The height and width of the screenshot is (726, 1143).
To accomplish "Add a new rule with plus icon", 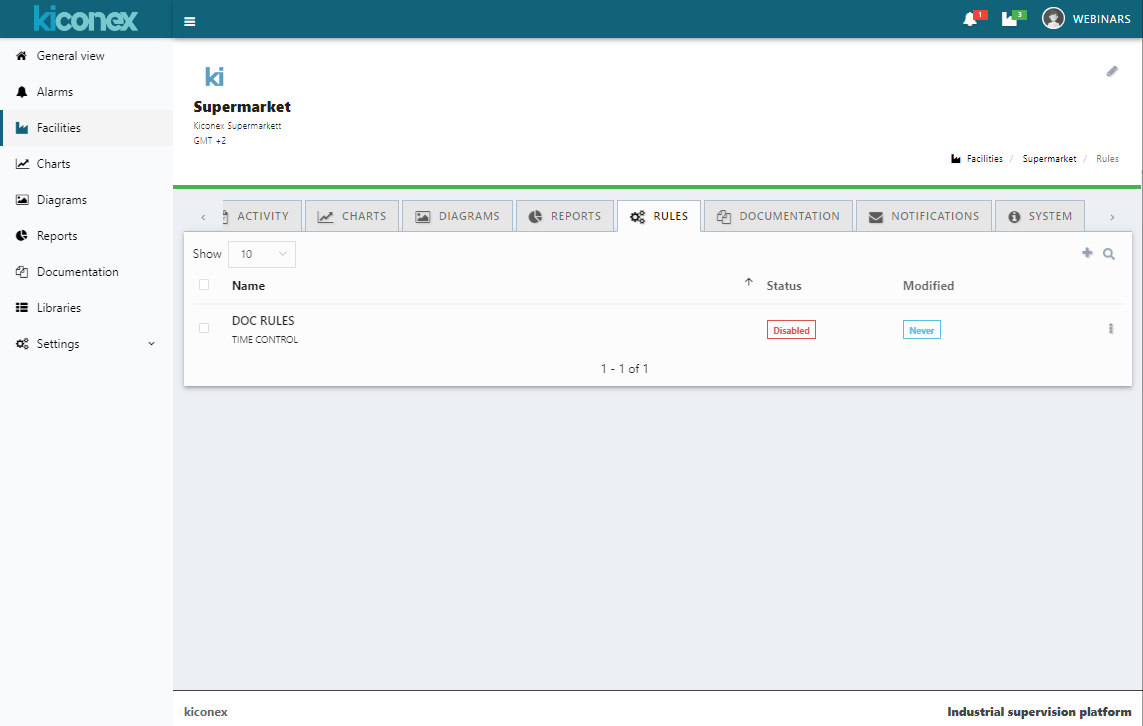I will click(x=1087, y=254).
